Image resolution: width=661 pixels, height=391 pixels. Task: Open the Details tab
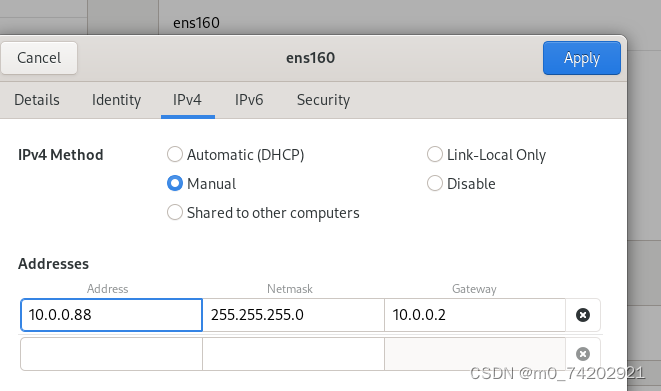(x=37, y=100)
